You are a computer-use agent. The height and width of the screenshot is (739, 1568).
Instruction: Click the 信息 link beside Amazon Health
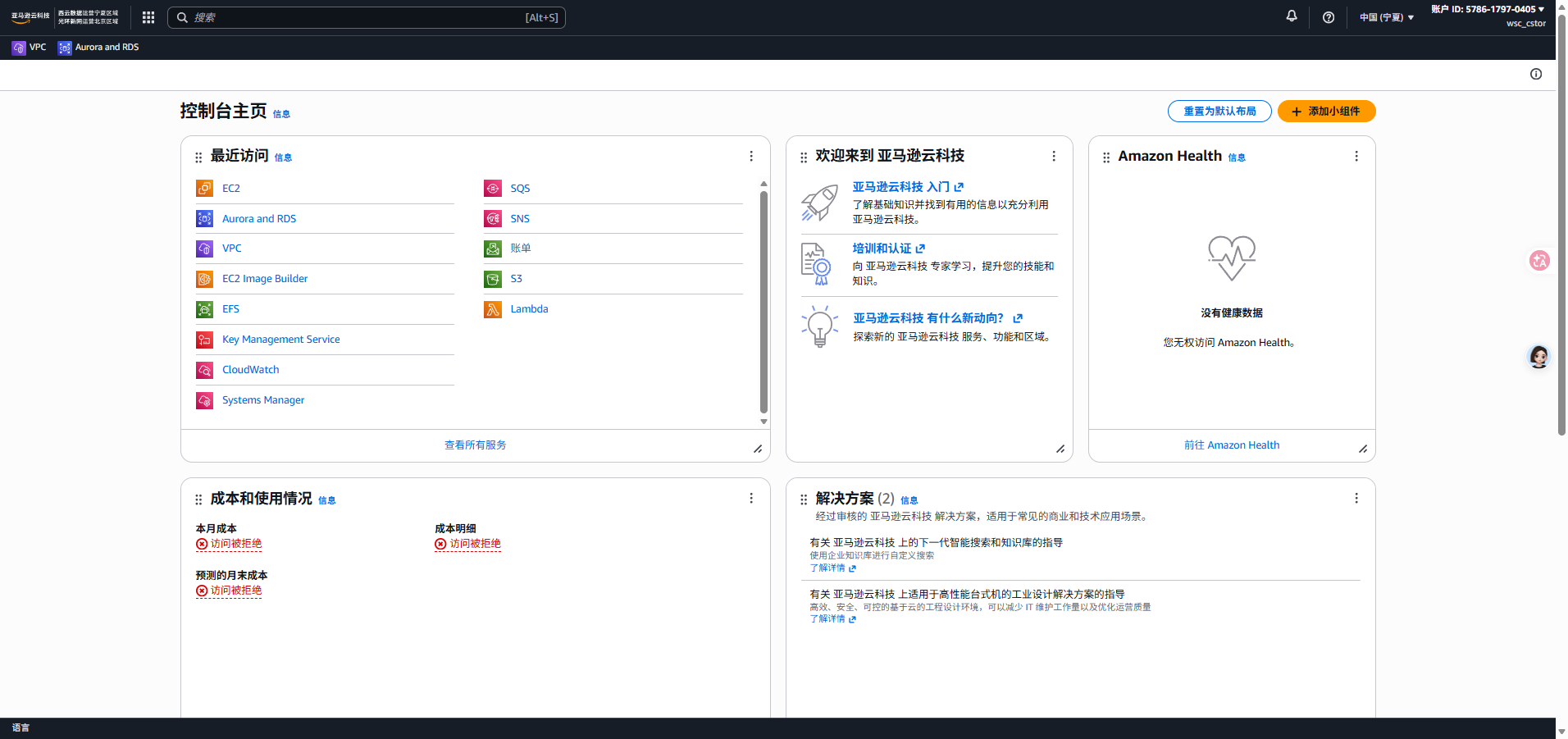point(1237,157)
